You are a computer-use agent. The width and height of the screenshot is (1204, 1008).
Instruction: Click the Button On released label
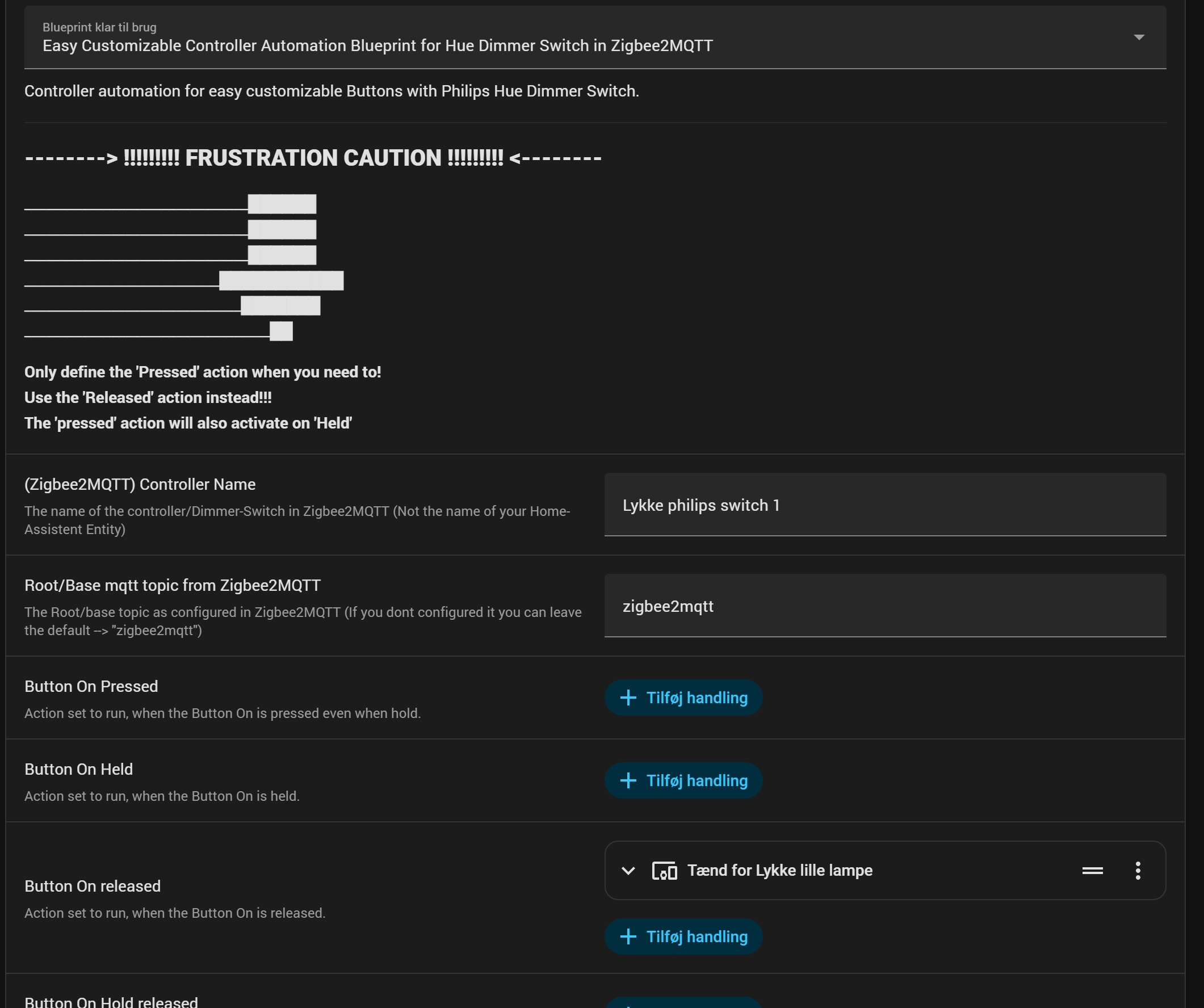pyautogui.click(x=93, y=886)
